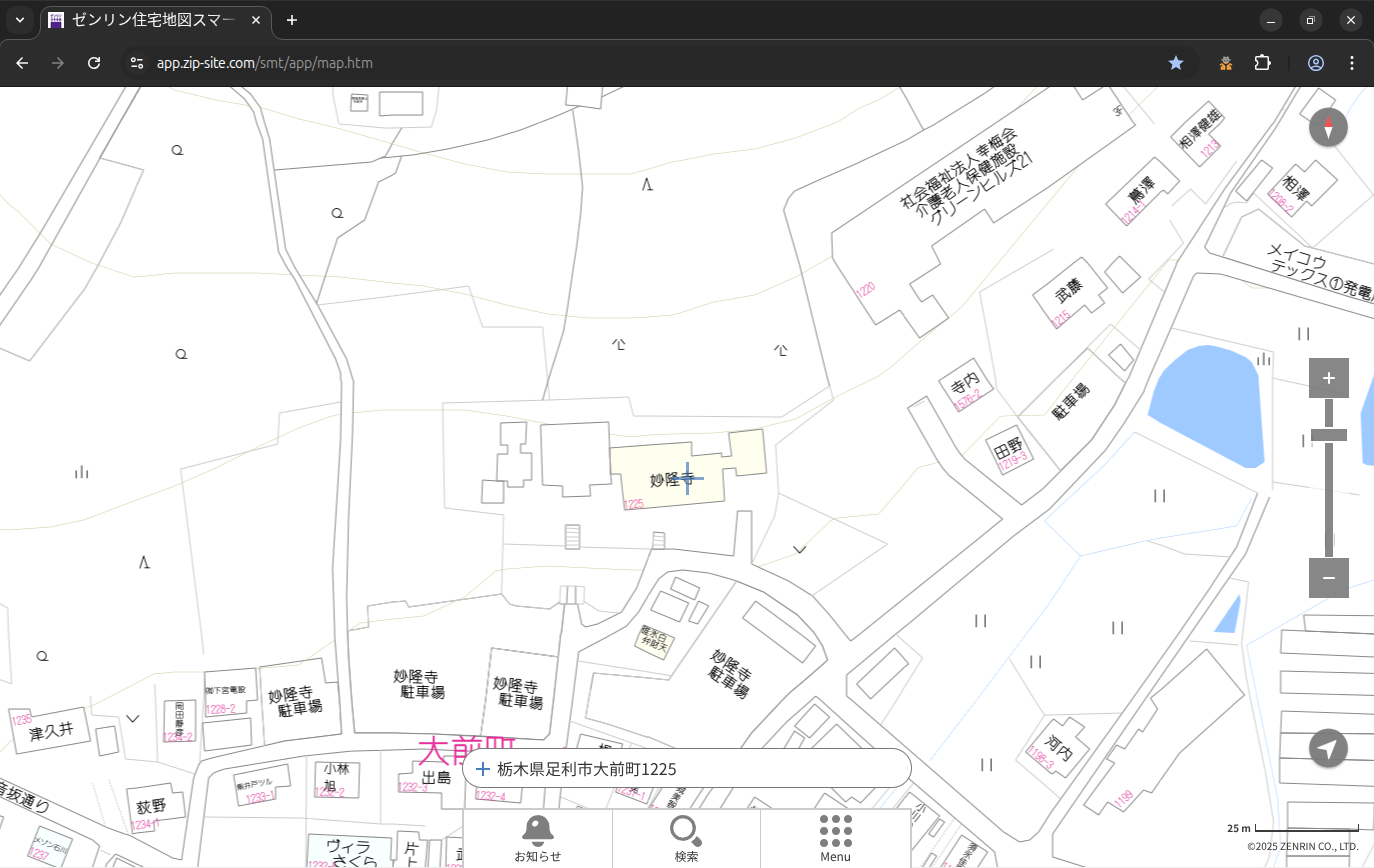Image resolution: width=1374 pixels, height=868 pixels.
Task: Open a new browser tab
Action: tap(292, 20)
